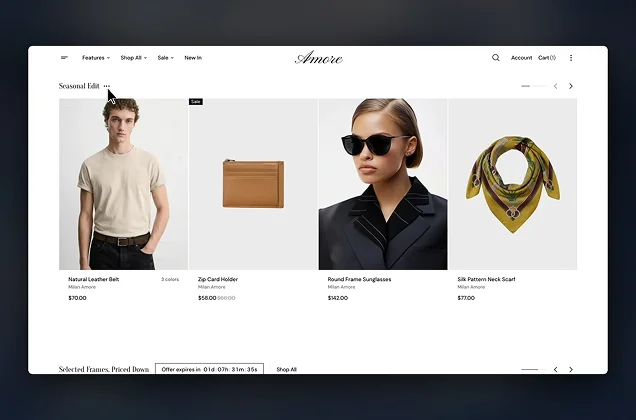The image size is (636, 420).
Task: Expand the Sale dropdown menu
Action: tap(165, 58)
